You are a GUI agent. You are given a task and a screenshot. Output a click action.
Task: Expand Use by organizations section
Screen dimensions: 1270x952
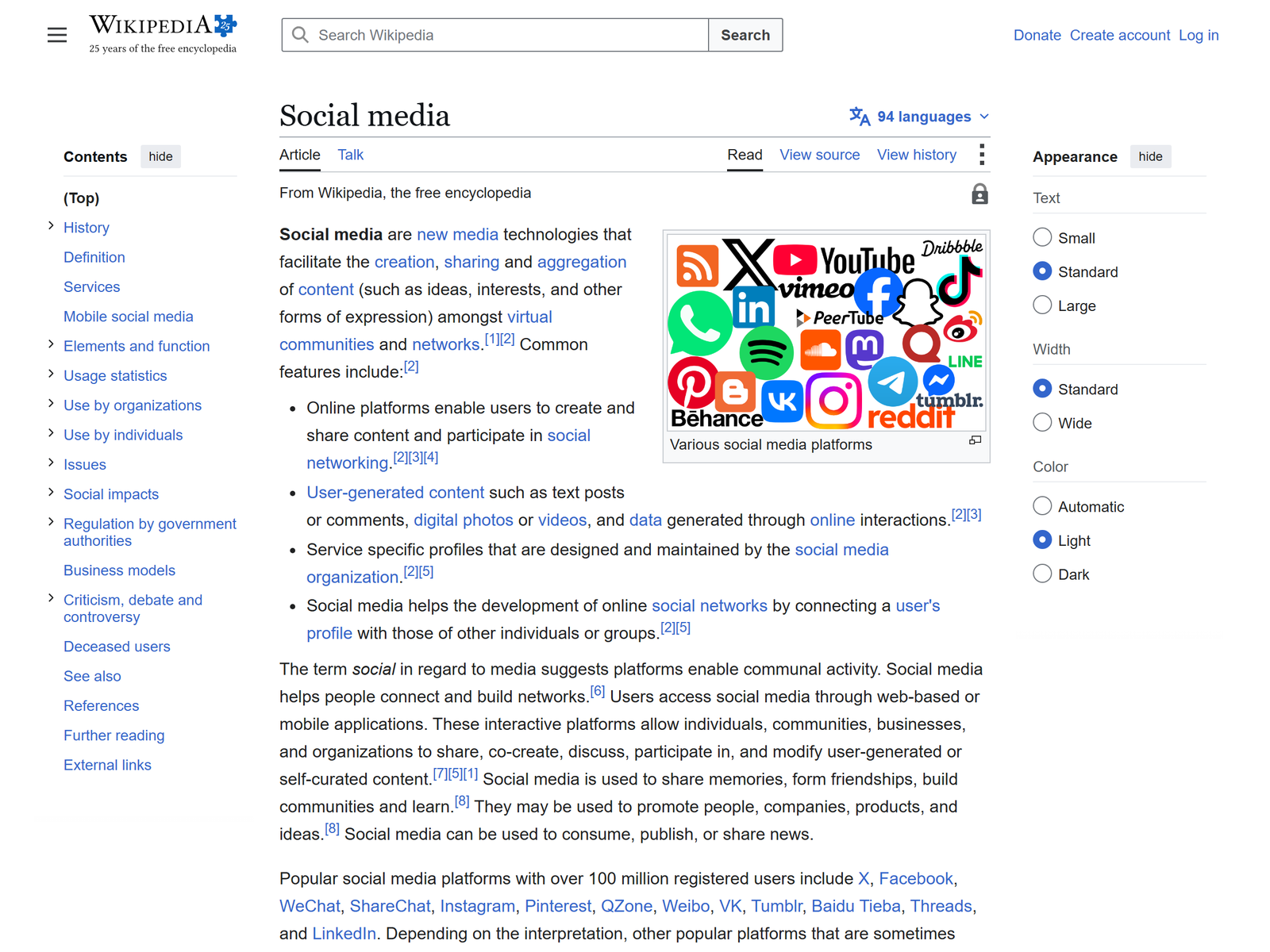click(51, 404)
